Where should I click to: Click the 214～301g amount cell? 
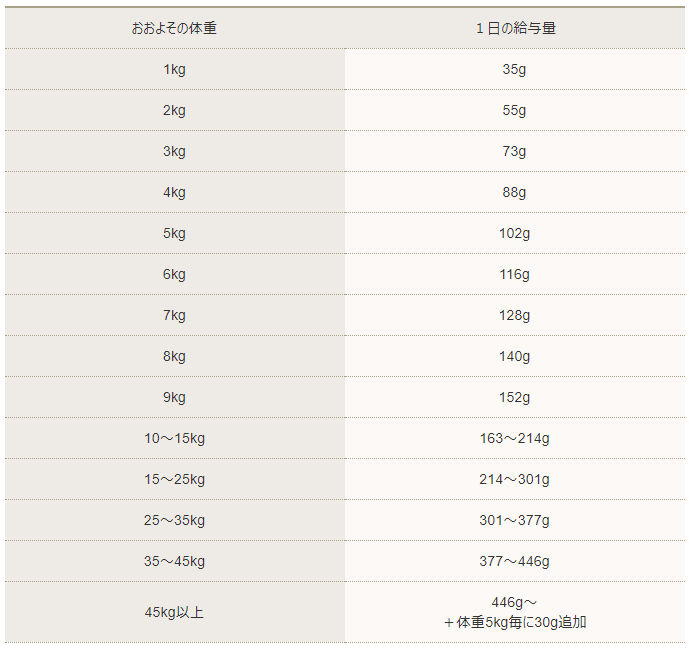(x=515, y=479)
